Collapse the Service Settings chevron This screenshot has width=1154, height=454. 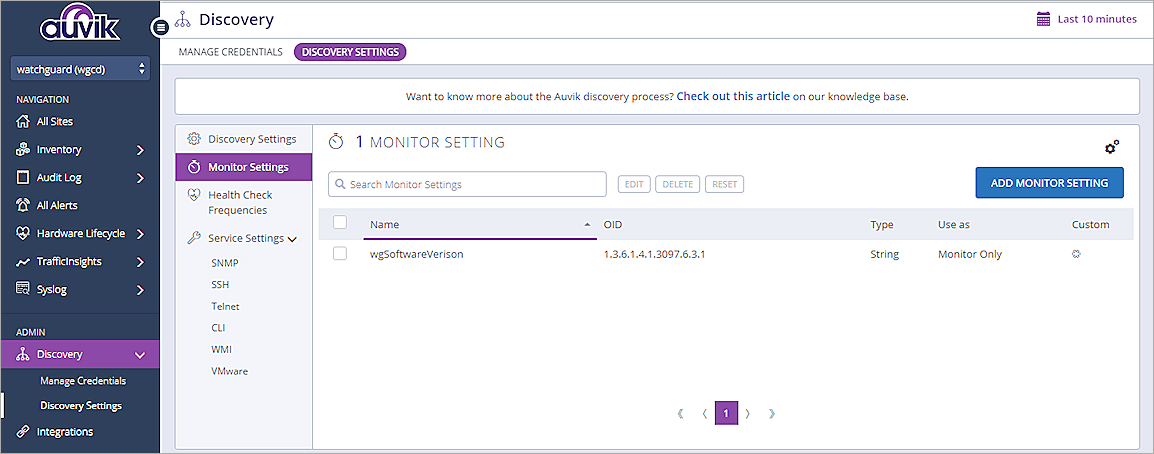(293, 239)
